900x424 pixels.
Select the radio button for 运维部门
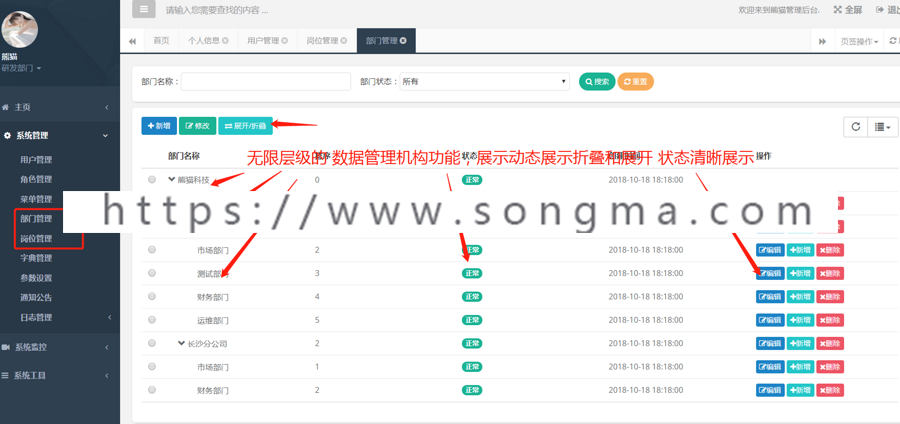(x=152, y=320)
